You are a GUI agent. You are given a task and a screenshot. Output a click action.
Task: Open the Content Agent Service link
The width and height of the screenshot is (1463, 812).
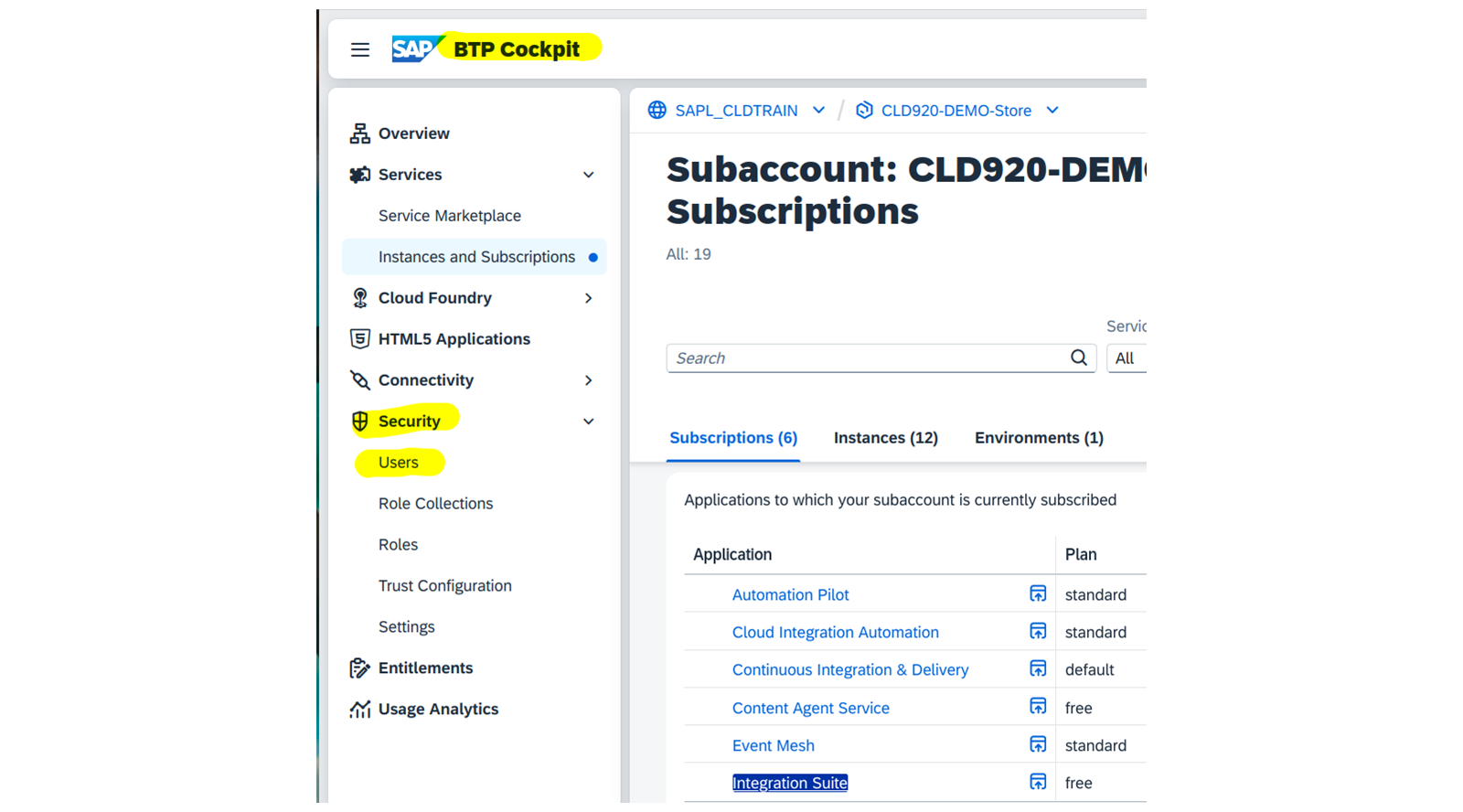click(x=810, y=709)
